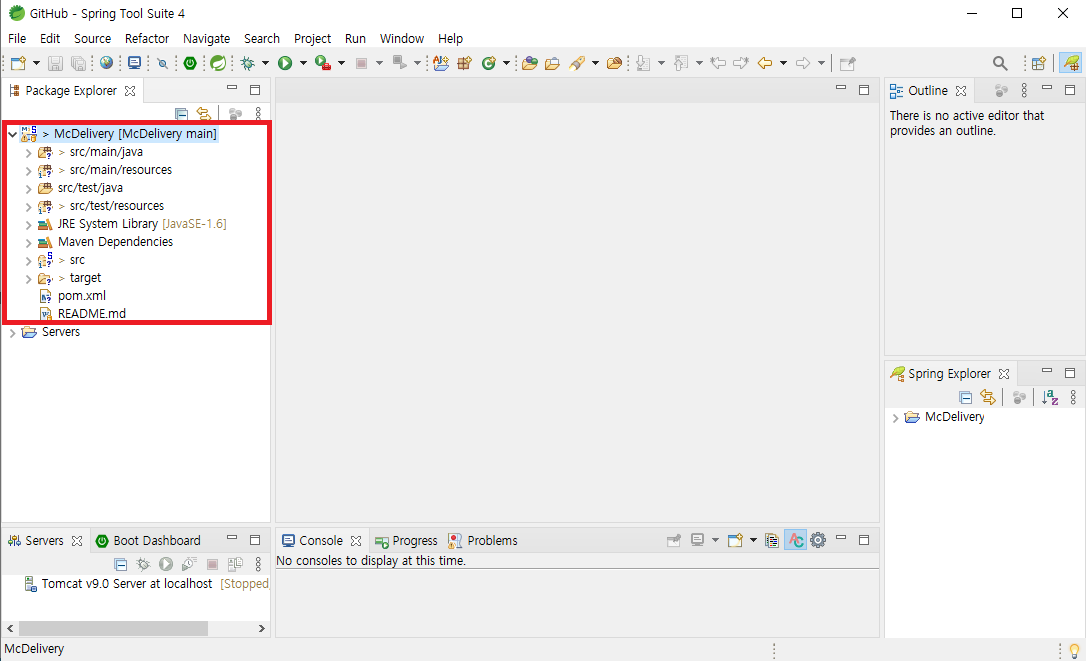
Task: Start the server in Servers view toolbar
Action: [x=166, y=564]
